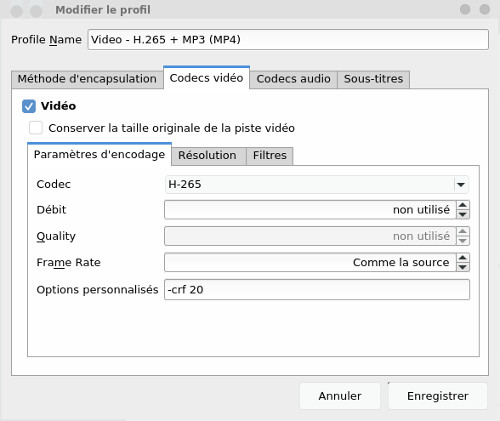Enable Conserver la taille originale checkbox

click(36, 128)
